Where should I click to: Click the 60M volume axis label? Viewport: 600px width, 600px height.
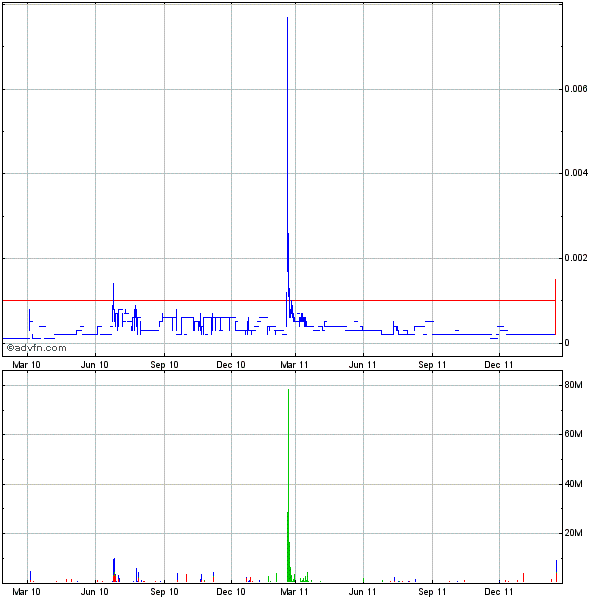(573, 434)
